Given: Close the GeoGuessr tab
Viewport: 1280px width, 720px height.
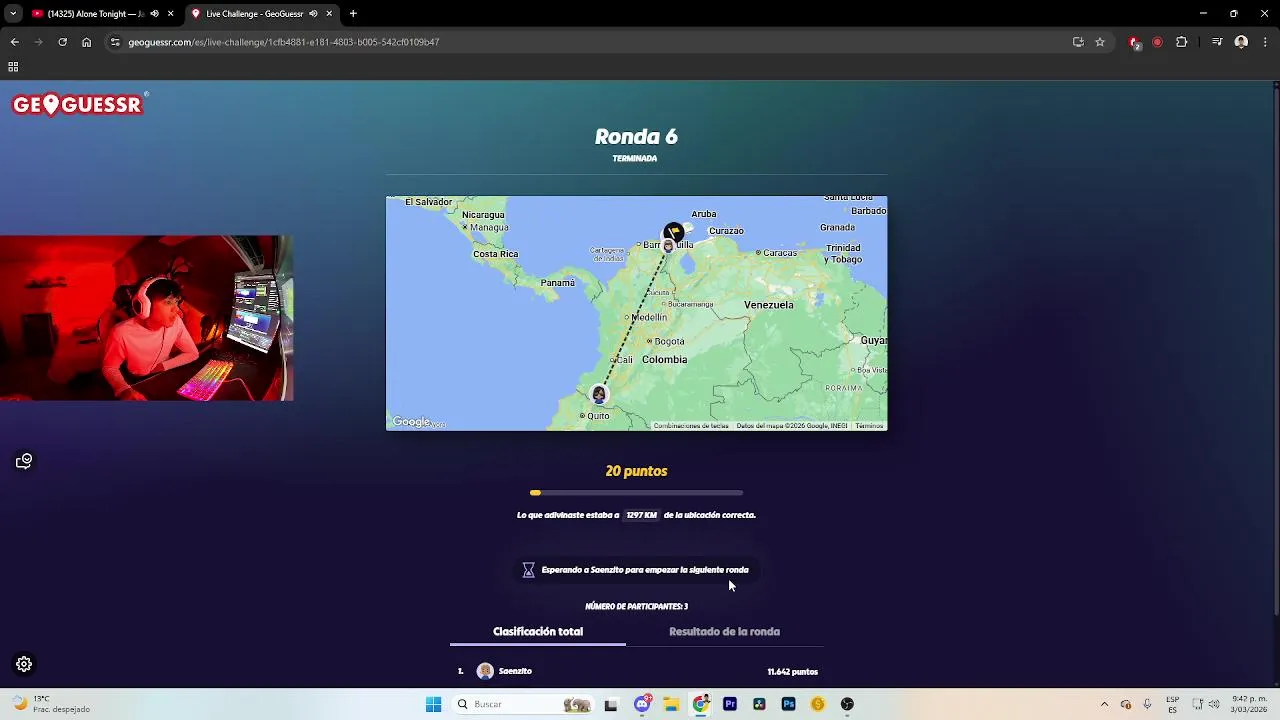Looking at the screenshot, I should [329, 14].
